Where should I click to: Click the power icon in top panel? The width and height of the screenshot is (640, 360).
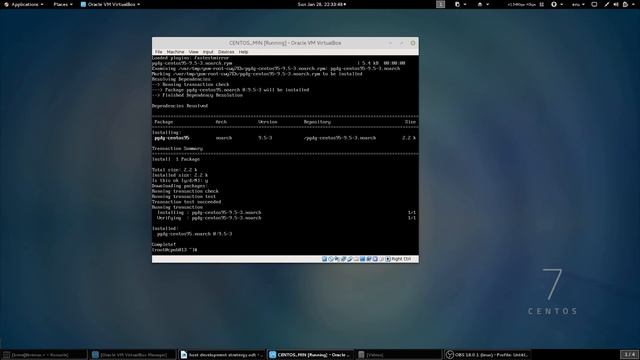tap(625, 4)
